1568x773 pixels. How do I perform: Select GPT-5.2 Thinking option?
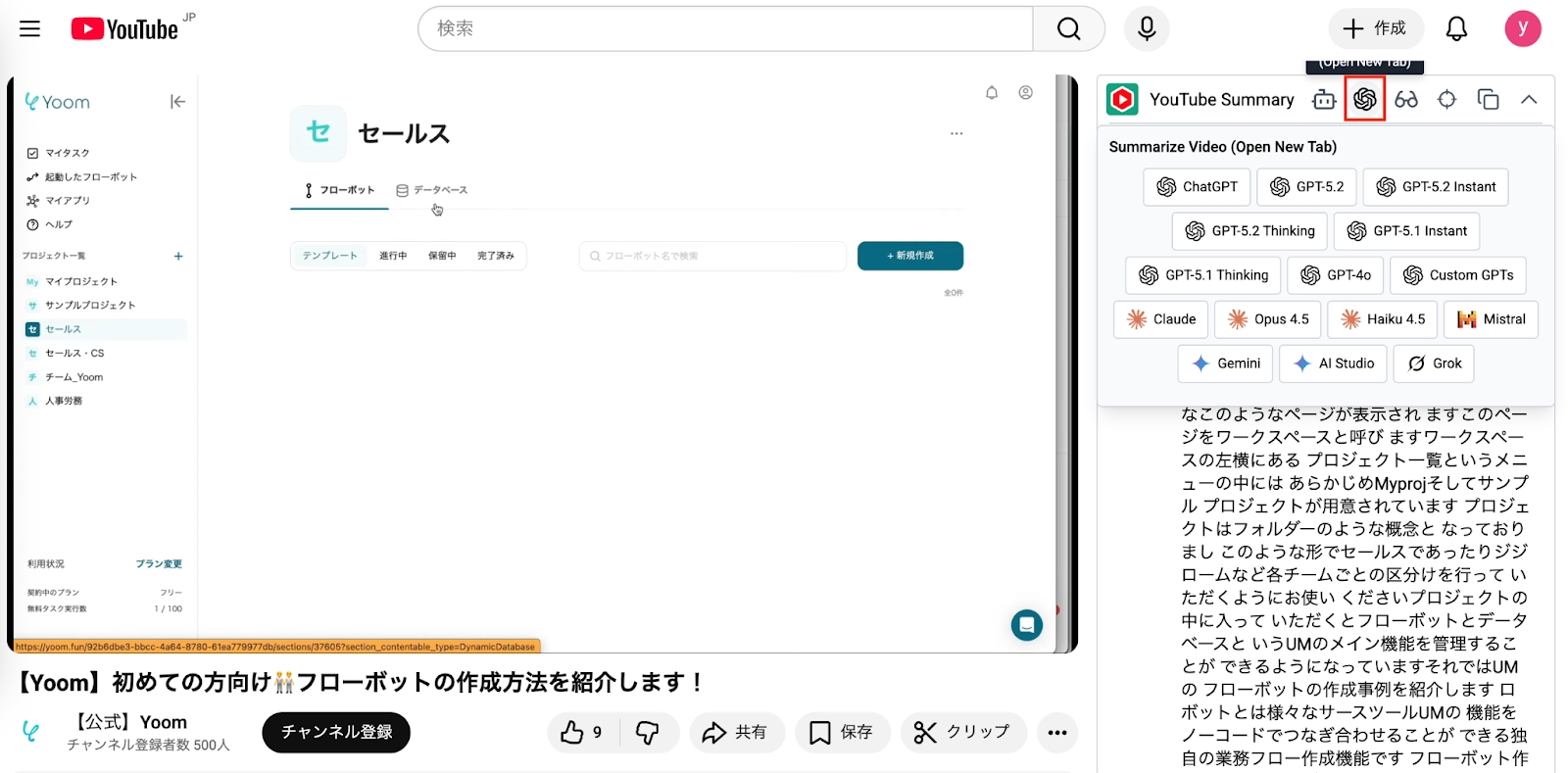[1249, 231]
